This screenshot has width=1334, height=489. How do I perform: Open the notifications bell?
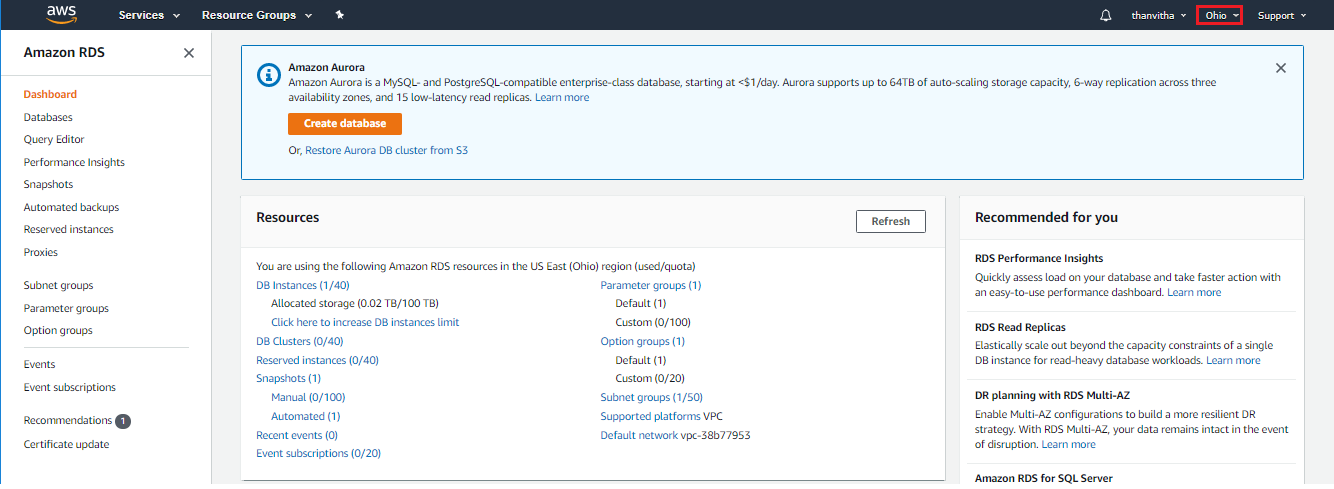click(1105, 16)
